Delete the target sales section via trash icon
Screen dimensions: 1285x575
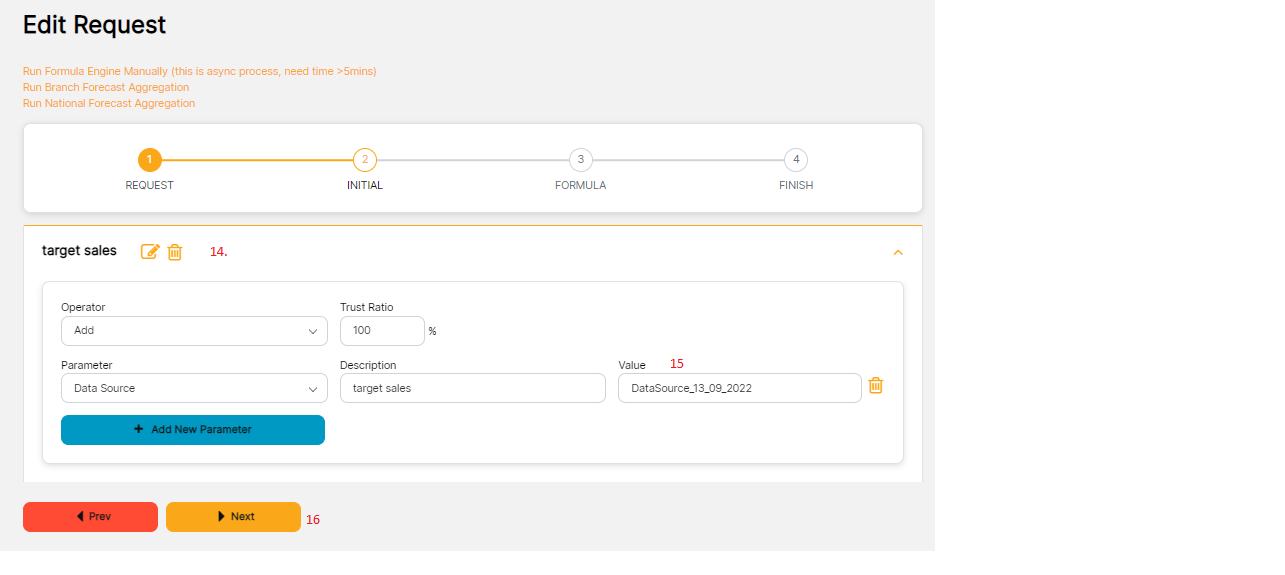click(x=175, y=252)
